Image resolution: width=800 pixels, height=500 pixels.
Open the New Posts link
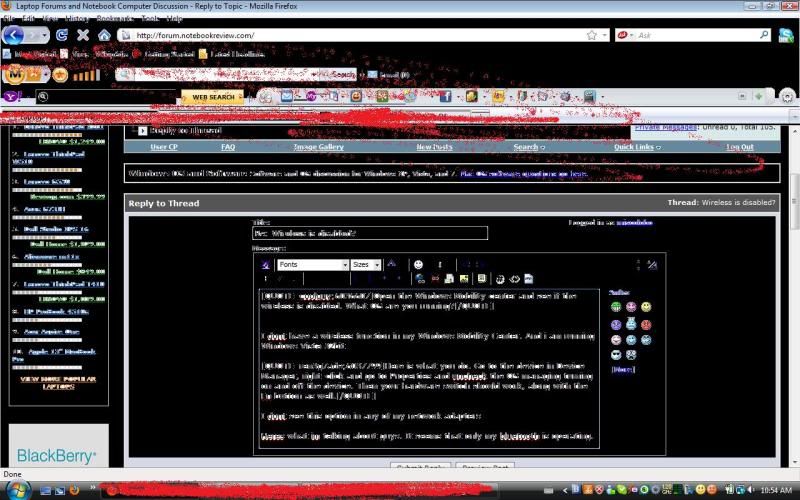click(434, 147)
